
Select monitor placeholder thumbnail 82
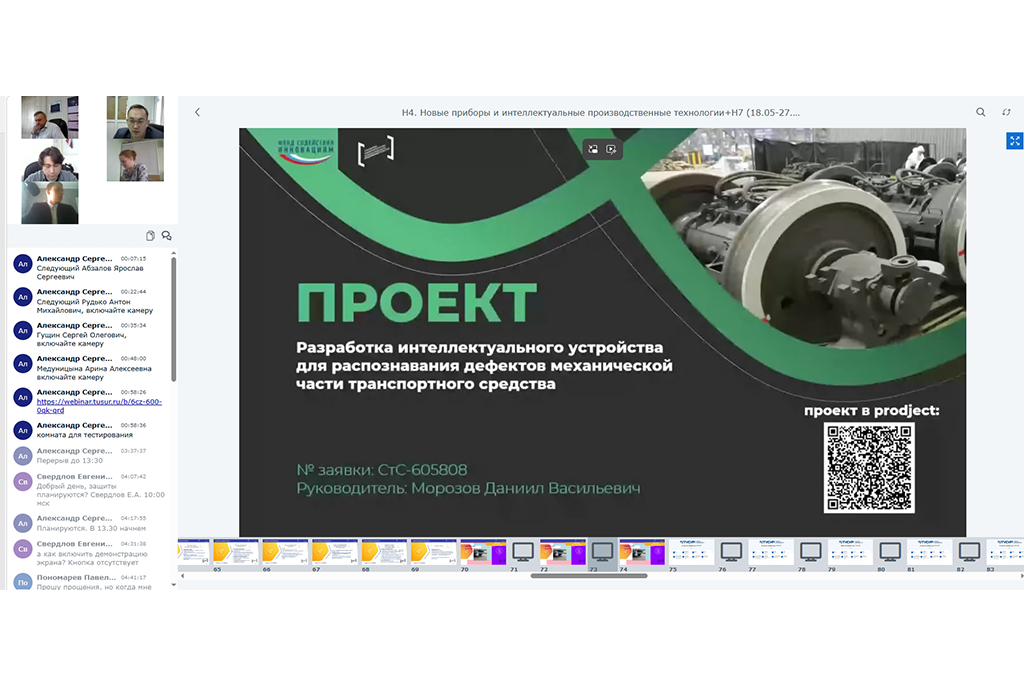coord(969,552)
